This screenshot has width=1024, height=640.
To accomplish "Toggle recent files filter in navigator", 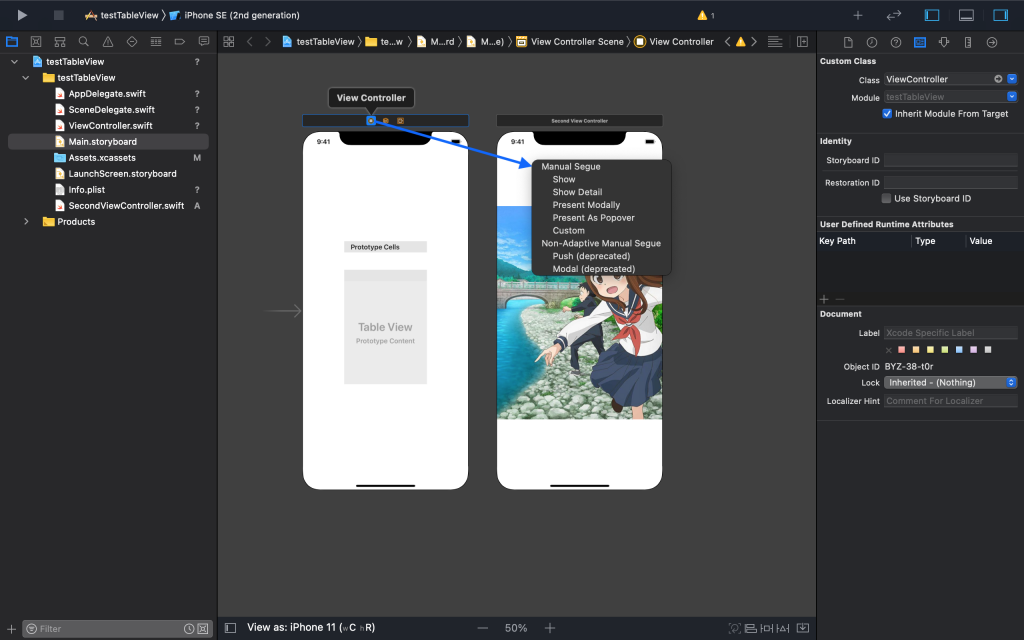I will click(x=189, y=629).
